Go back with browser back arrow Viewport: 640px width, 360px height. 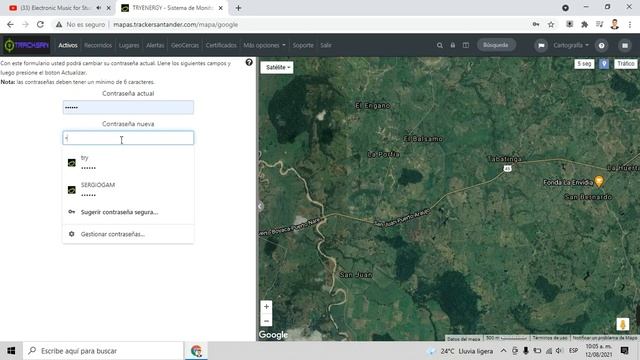(x=10, y=24)
